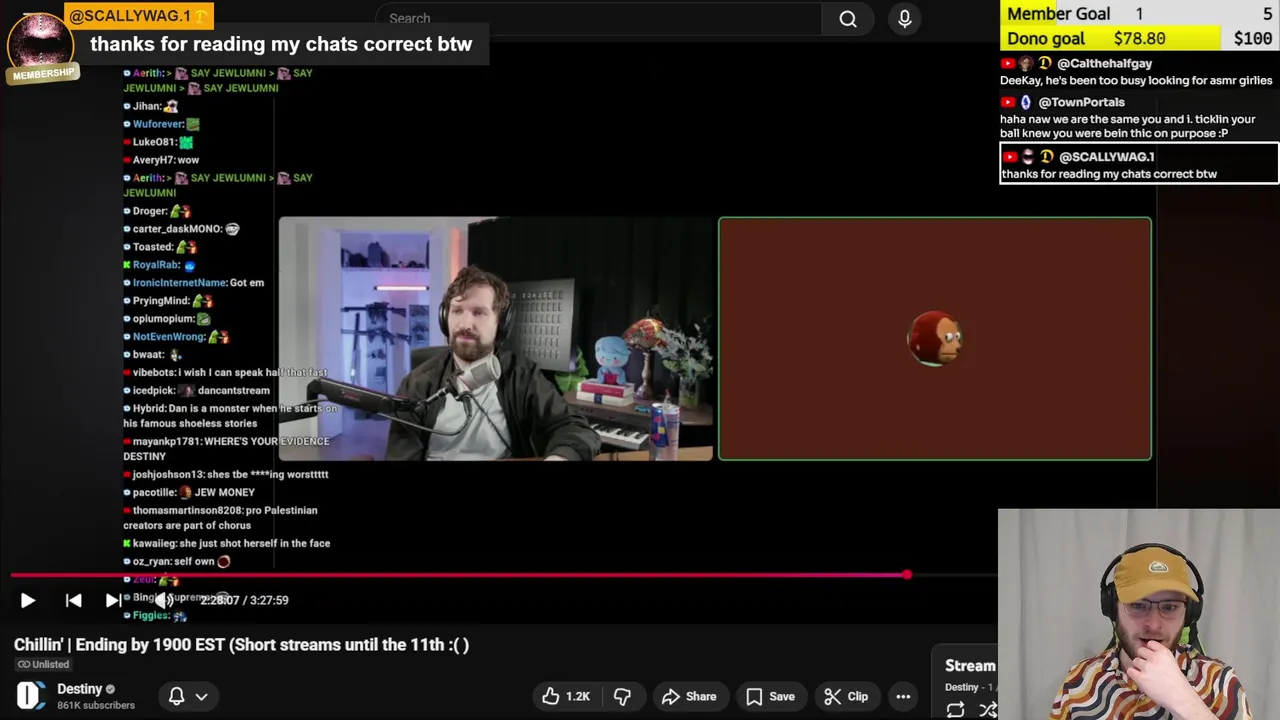Click @TownPortals username in overlay chat
The image size is (1280, 720).
[1081, 102]
